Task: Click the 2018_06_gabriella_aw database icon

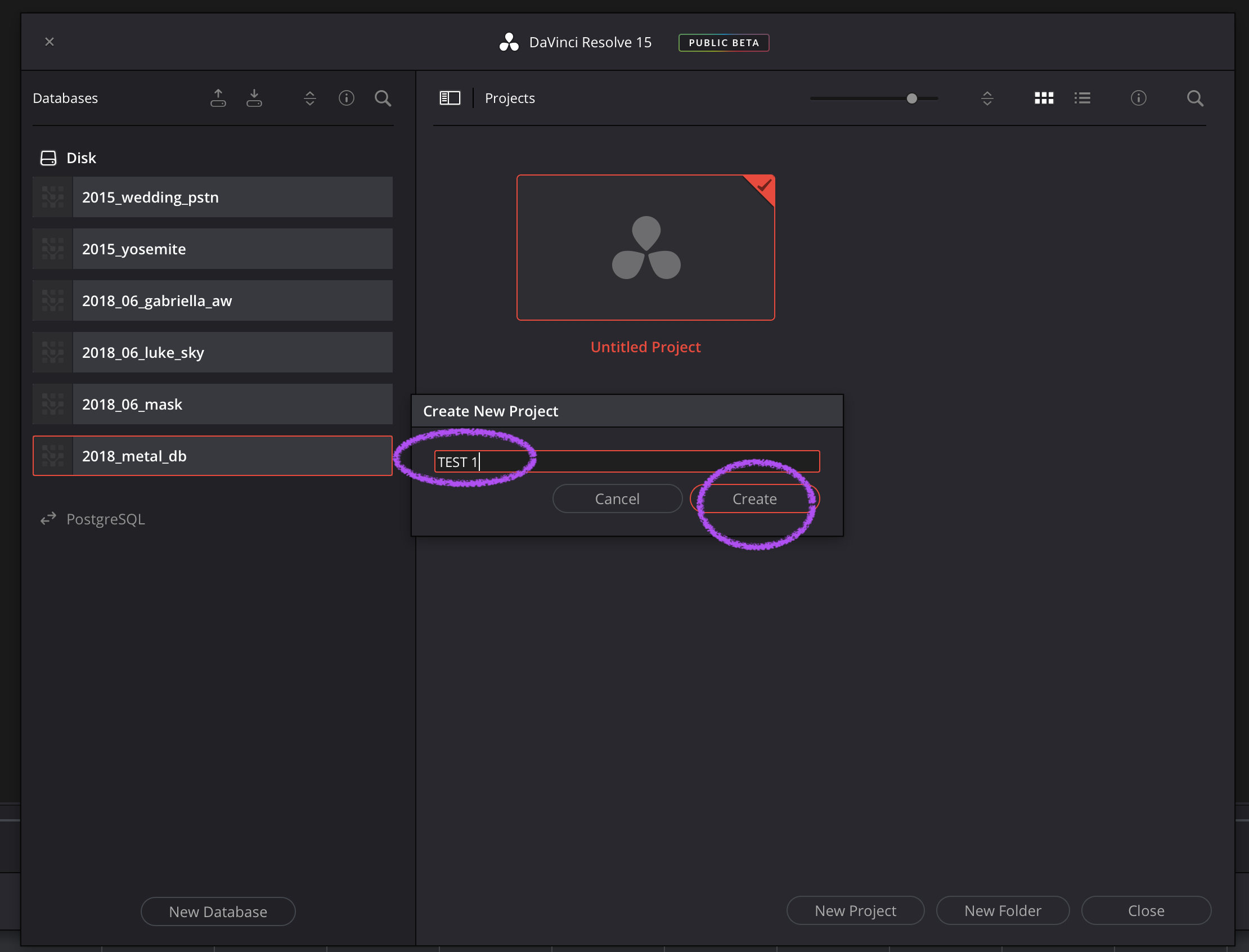Action: coord(53,300)
